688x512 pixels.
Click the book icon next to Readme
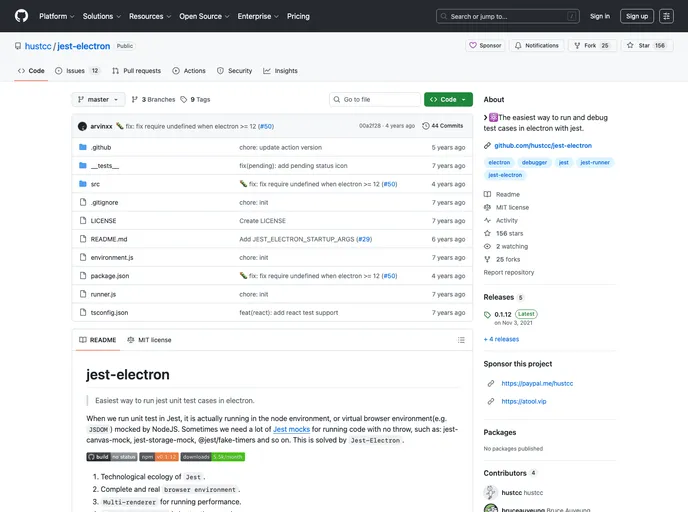tap(487, 194)
